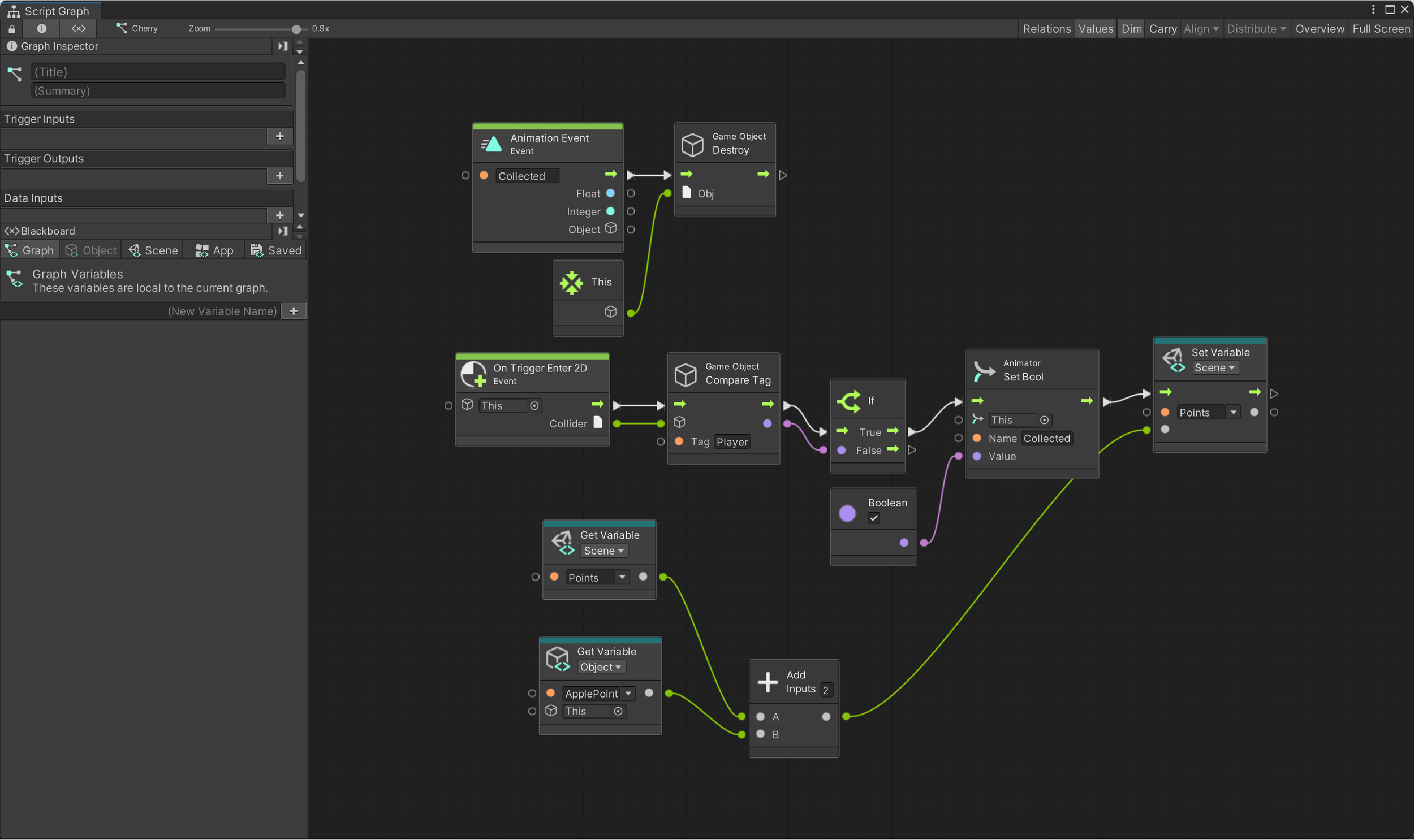The image size is (1414, 840).
Task: Click the lock icon in the toolbar
Action: [x=12, y=28]
